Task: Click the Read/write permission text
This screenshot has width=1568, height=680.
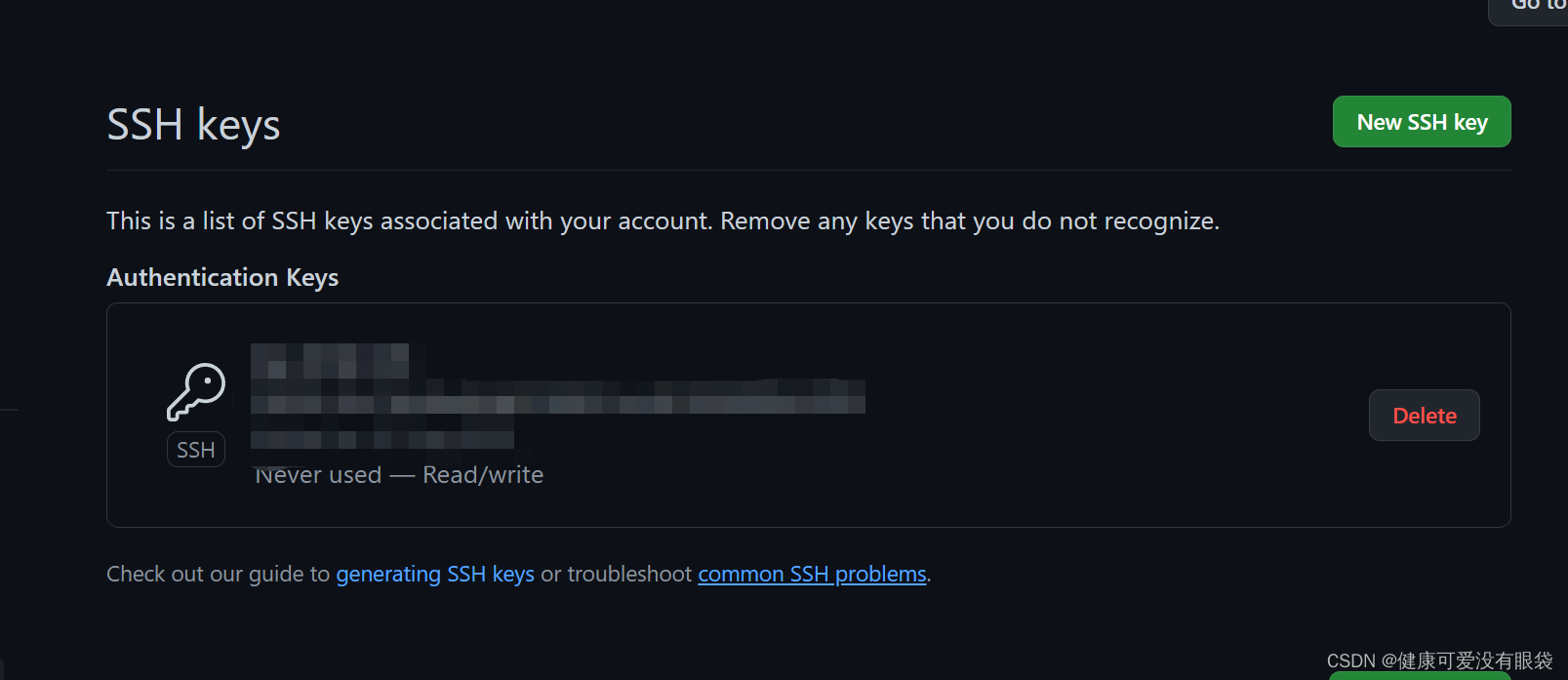Action: click(x=483, y=475)
